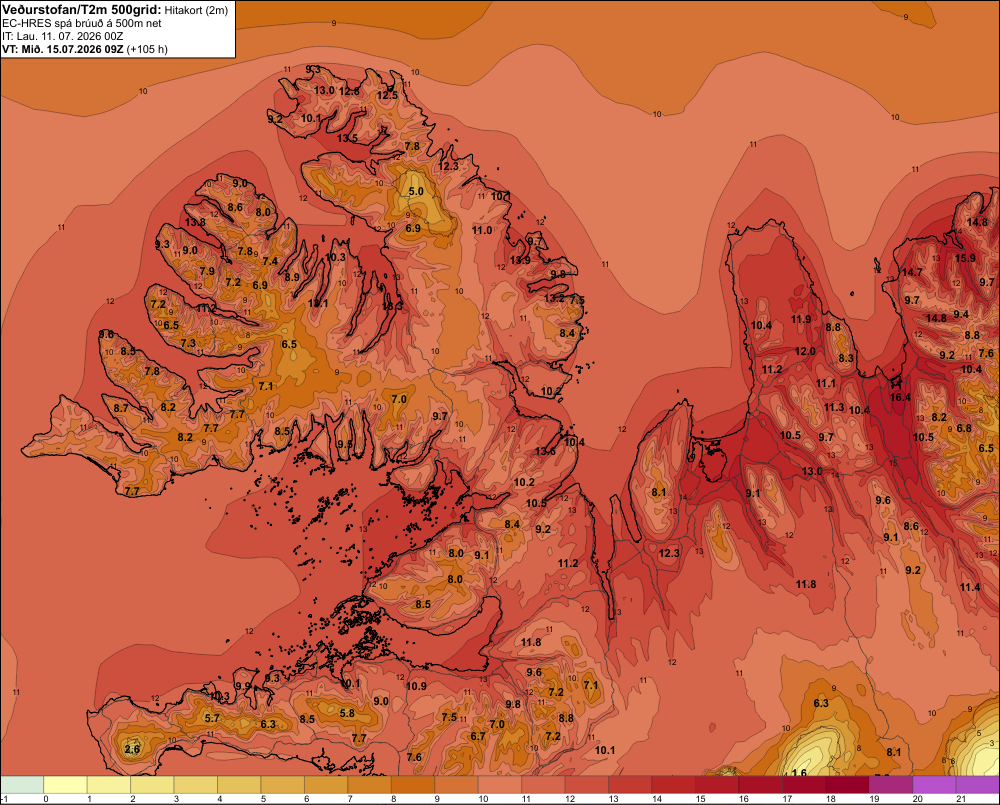Screen dimensions: 1000x805
Task: Select the 11.9 temperature label
Action: (801, 320)
